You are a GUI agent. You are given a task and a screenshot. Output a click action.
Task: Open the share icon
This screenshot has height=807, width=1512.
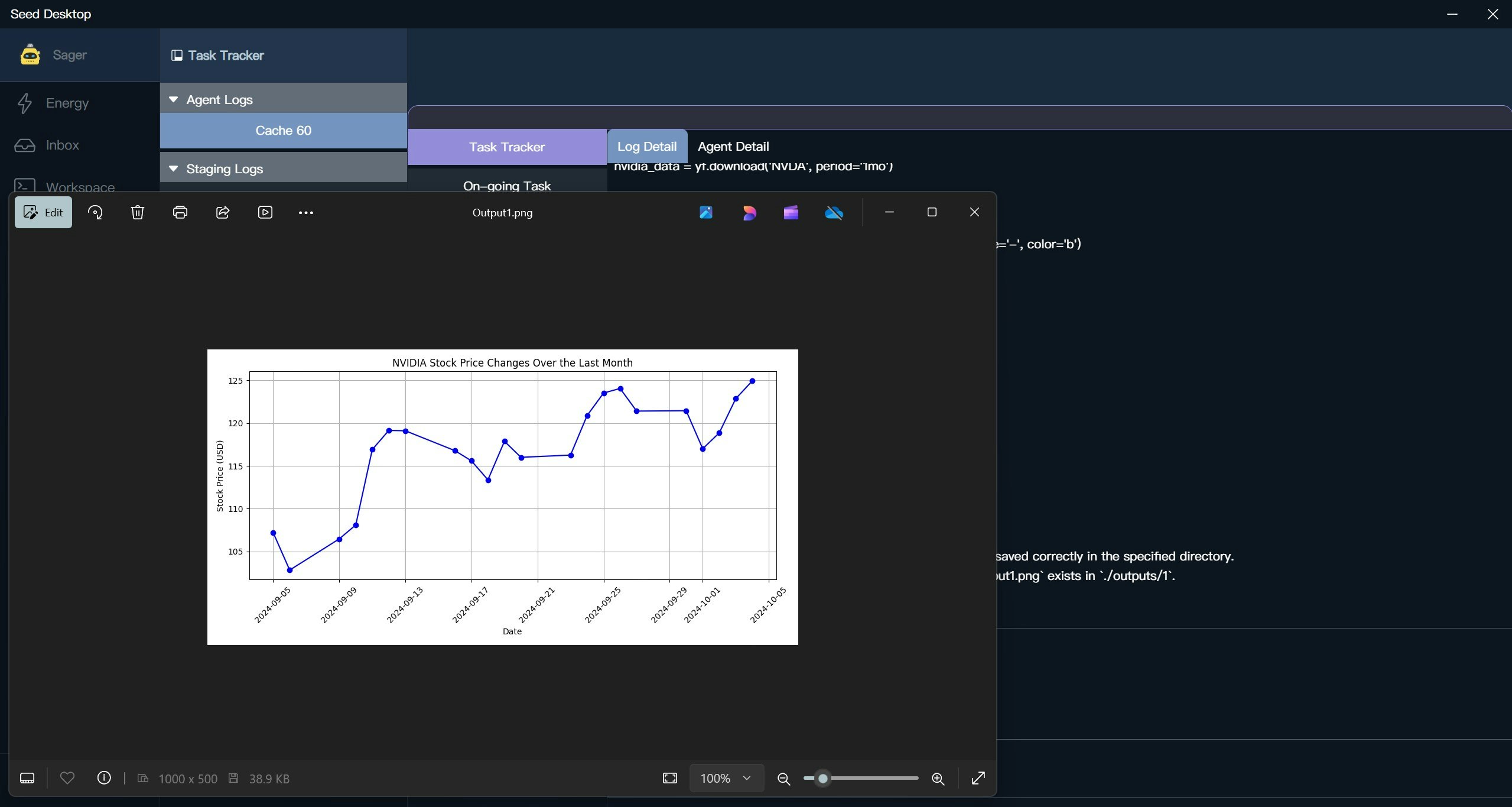click(223, 212)
